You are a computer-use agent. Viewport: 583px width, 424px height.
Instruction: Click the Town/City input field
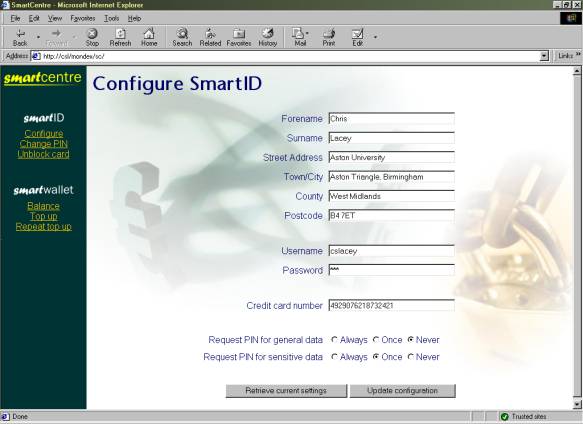click(392, 177)
